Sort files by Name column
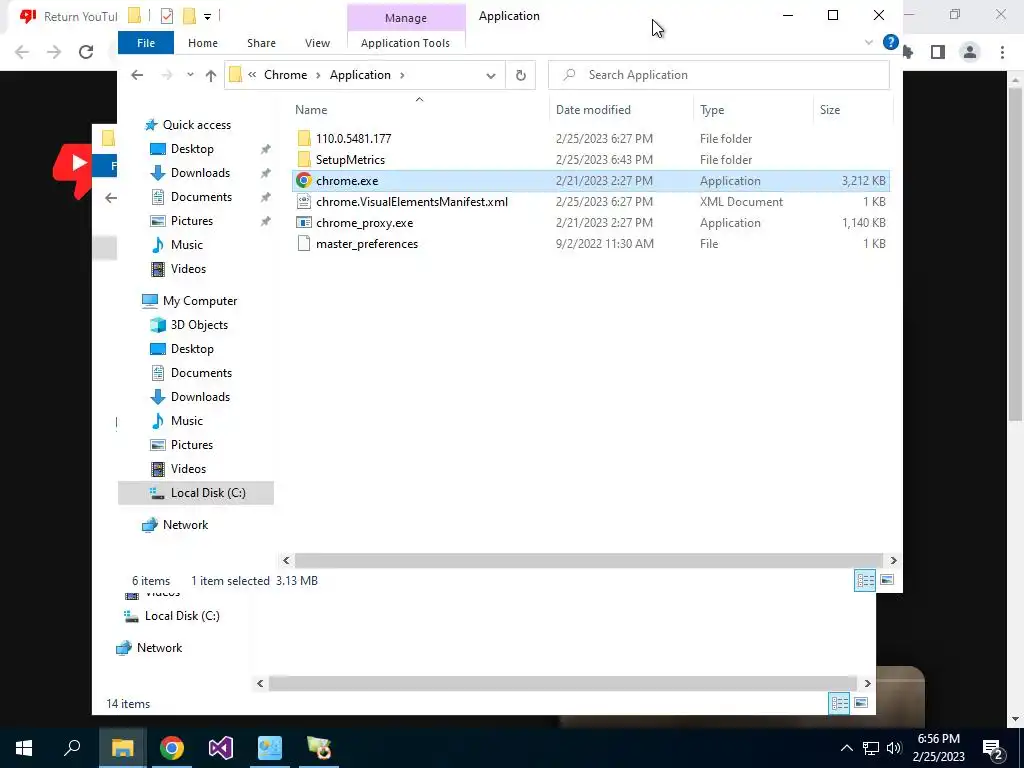 pos(311,110)
